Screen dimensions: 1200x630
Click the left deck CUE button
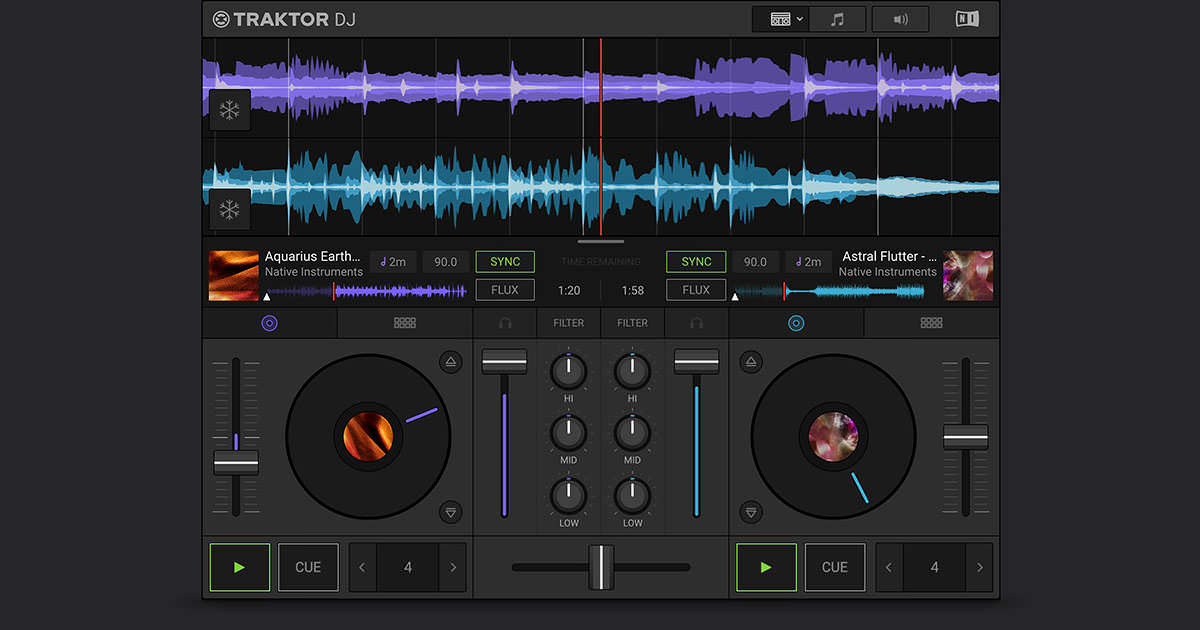(308, 567)
